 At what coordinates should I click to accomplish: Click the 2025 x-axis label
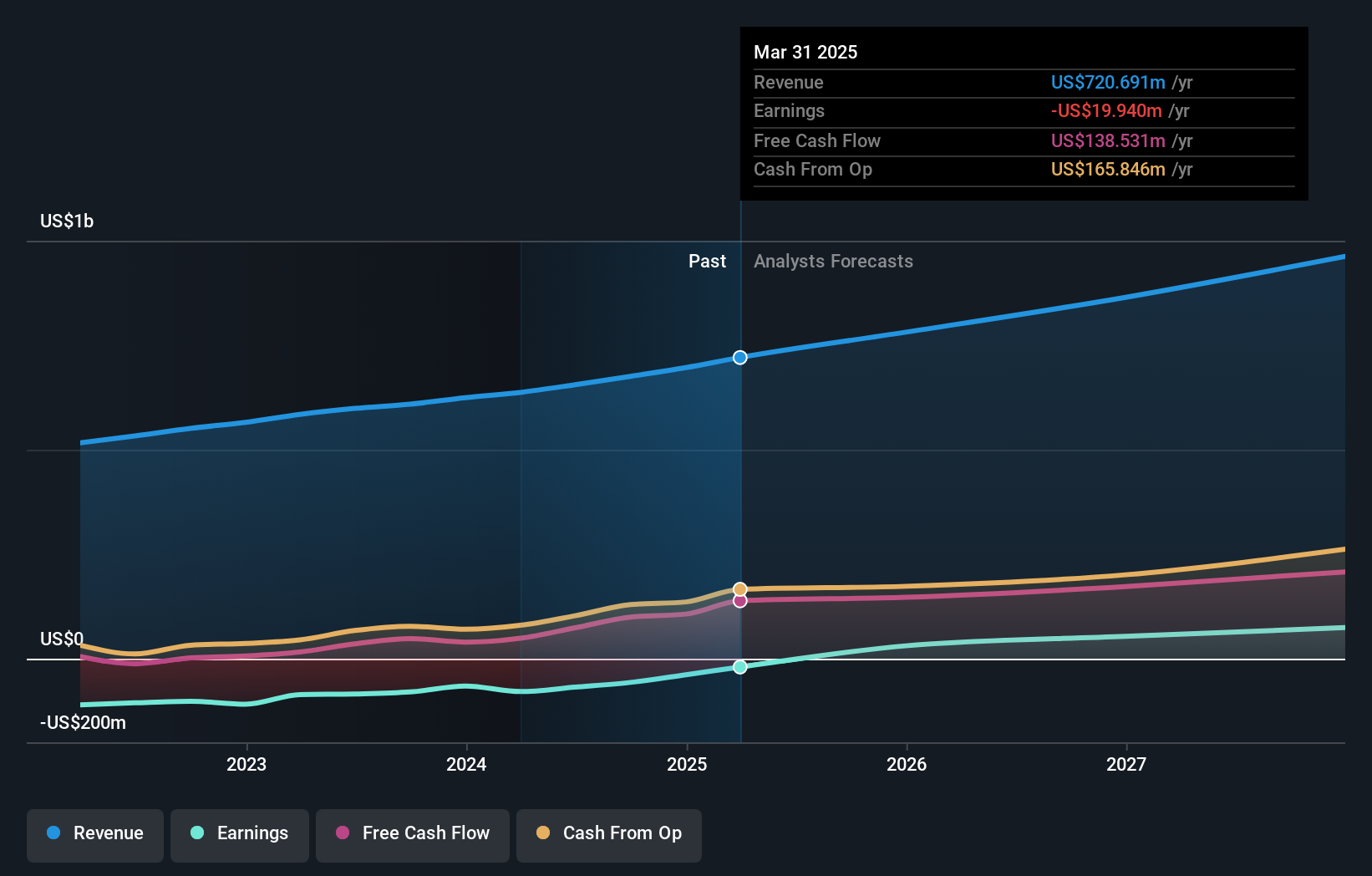click(x=687, y=764)
